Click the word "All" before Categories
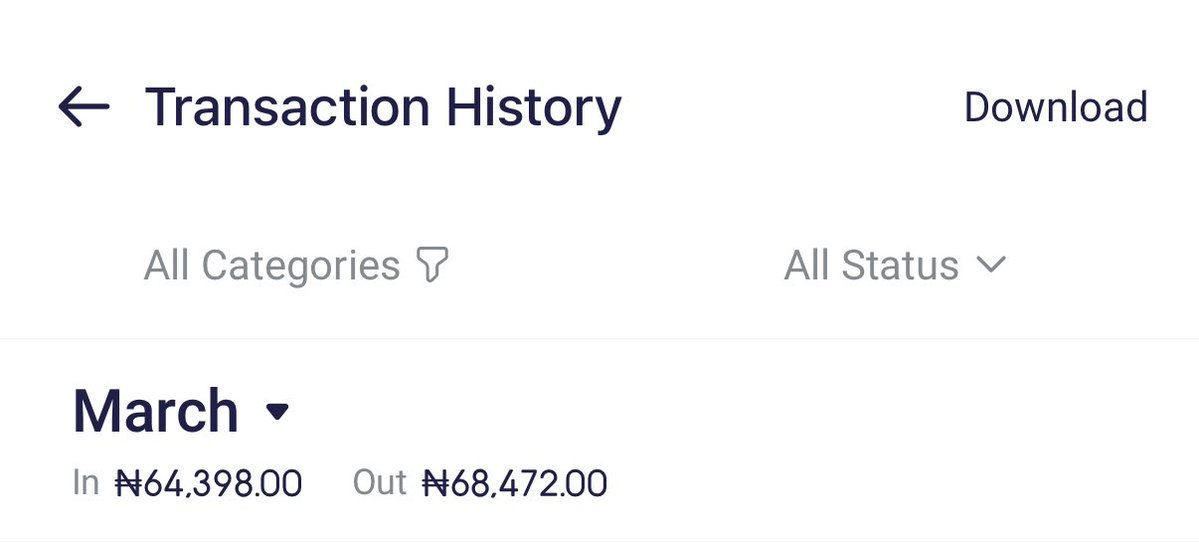This screenshot has height=543, width=1199. pos(167,266)
